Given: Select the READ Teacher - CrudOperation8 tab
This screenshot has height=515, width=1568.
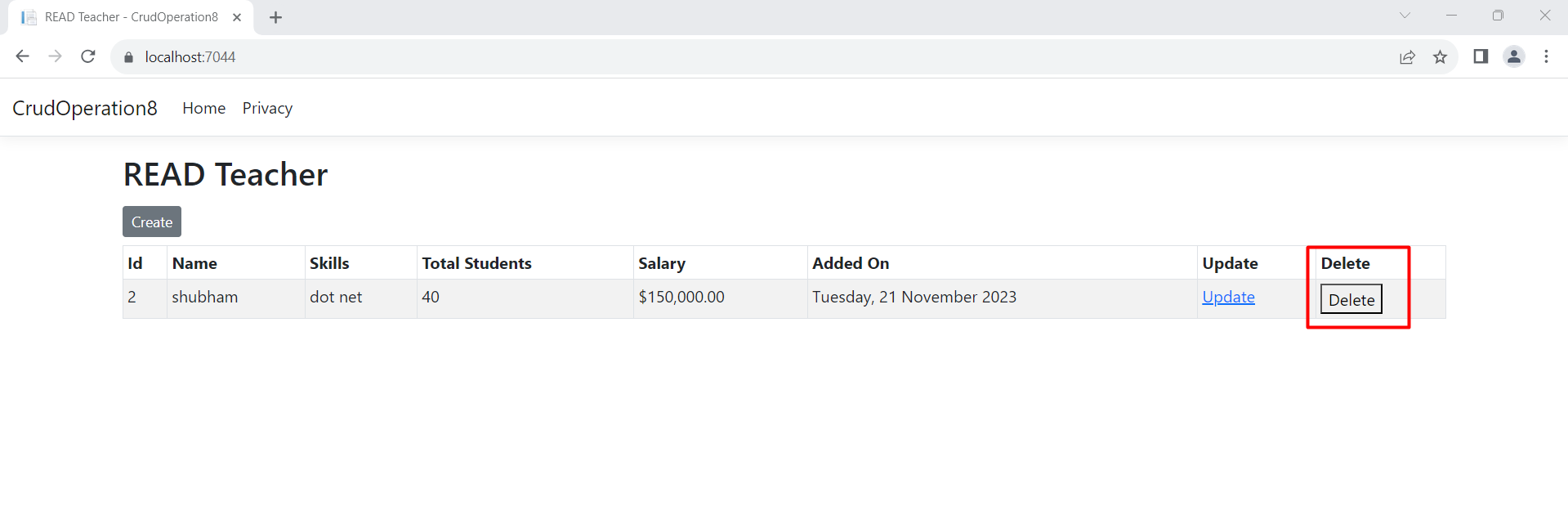Looking at the screenshot, I should (131, 17).
